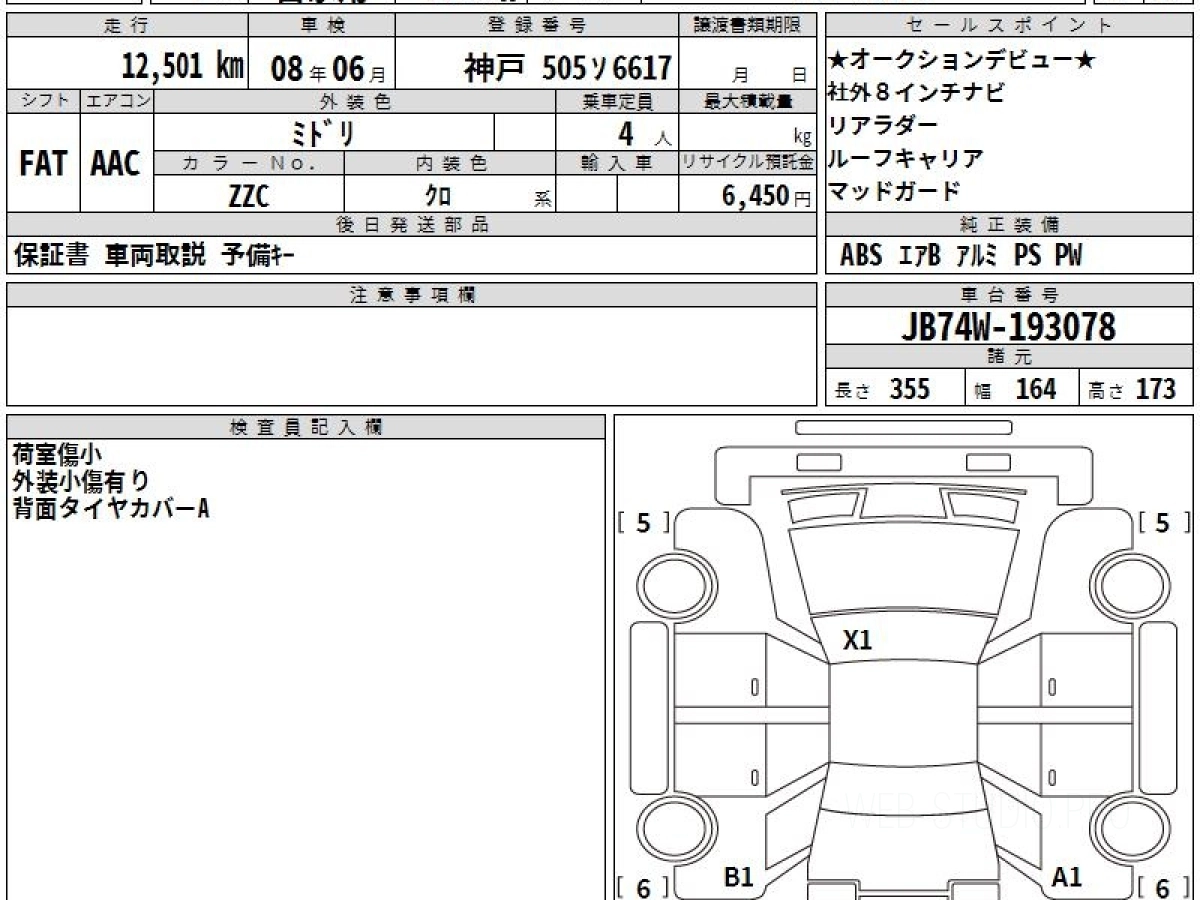Select the 社外8インチナビ sales point
Image resolution: width=1200 pixels, height=900 pixels.
pos(915,93)
